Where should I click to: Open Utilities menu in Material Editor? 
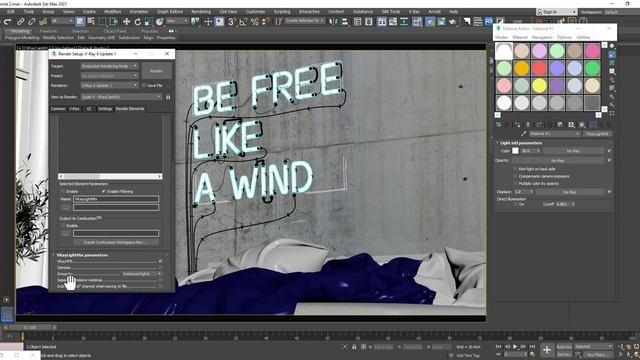coord(583,37)
